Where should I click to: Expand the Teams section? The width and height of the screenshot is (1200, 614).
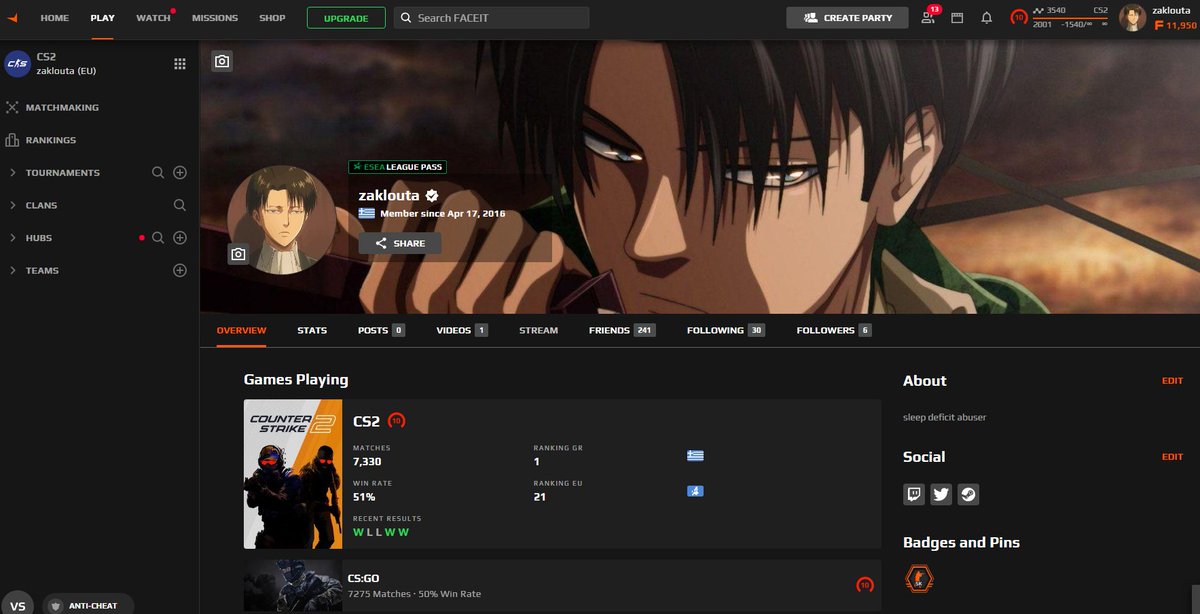(x=12, y=270)
